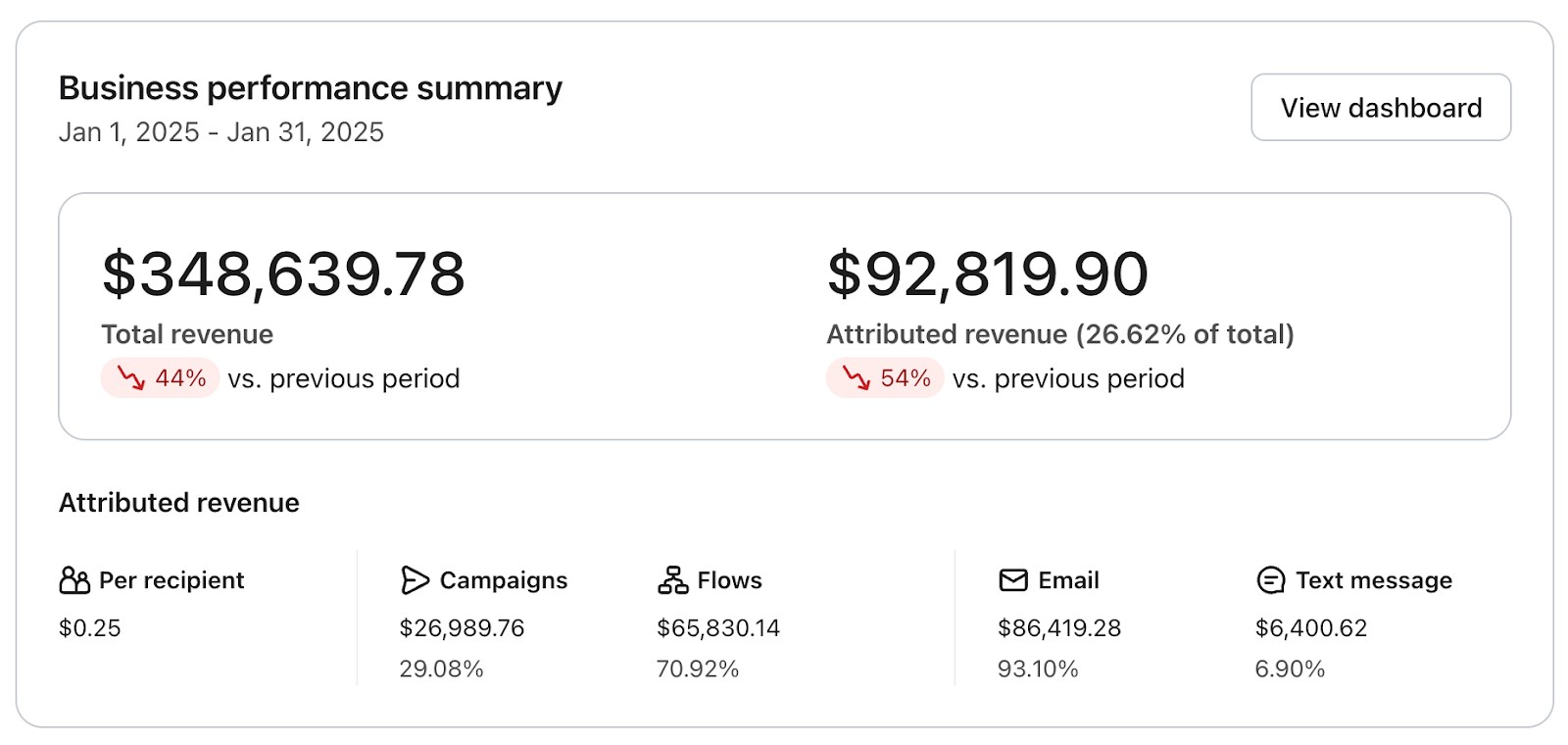Click the Per recipient people icon

tap(74, 580)
